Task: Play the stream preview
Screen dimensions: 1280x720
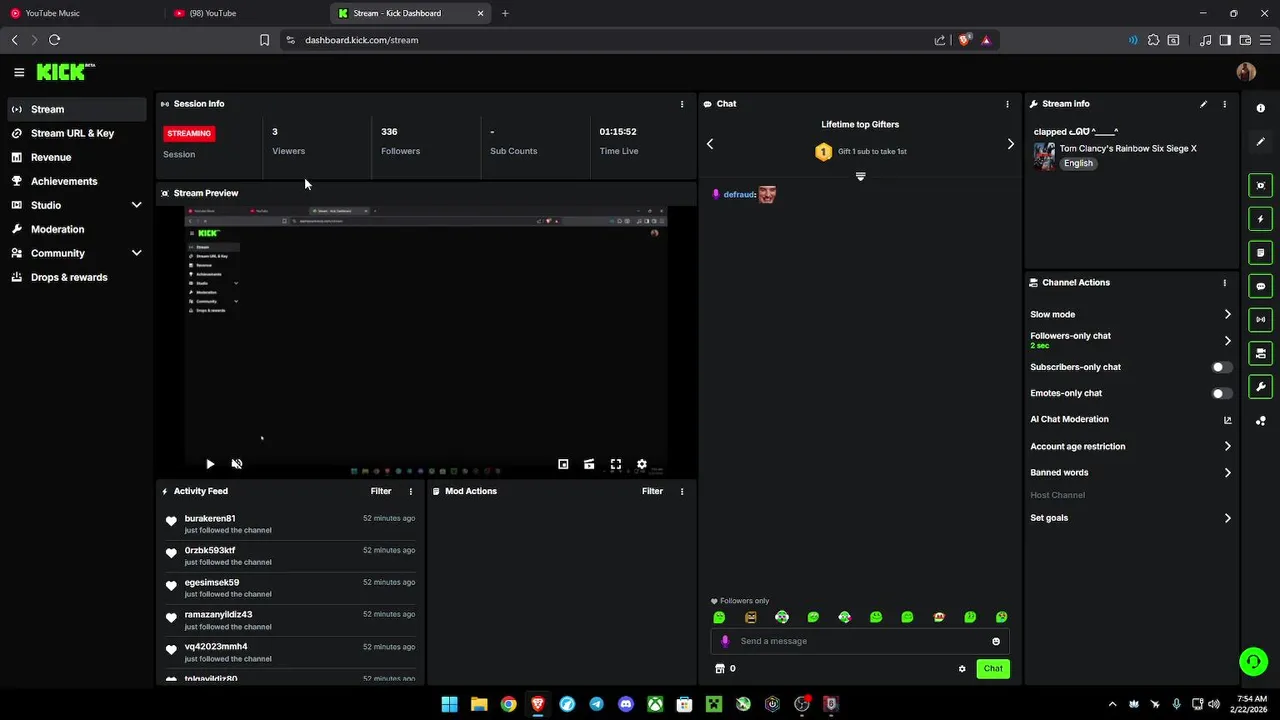Action: tap(210, 464)
